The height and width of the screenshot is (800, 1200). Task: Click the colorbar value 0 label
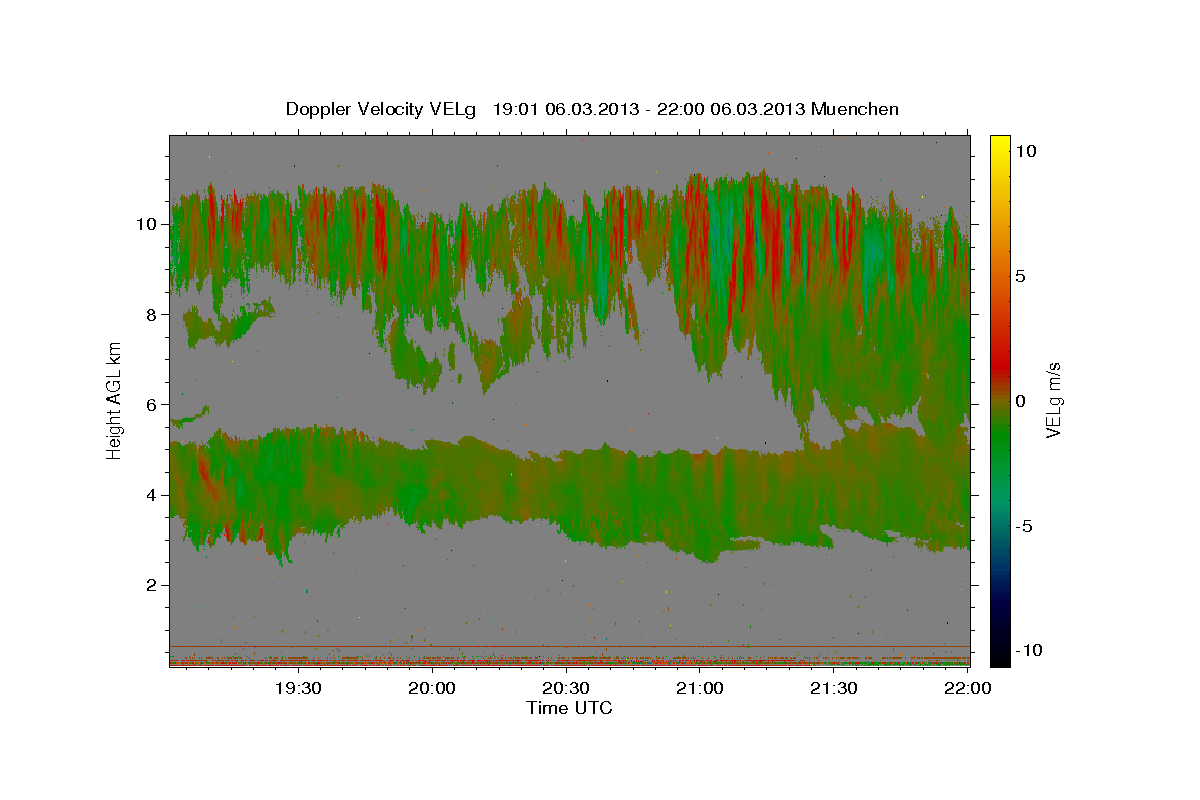[x=1021, y=401]
